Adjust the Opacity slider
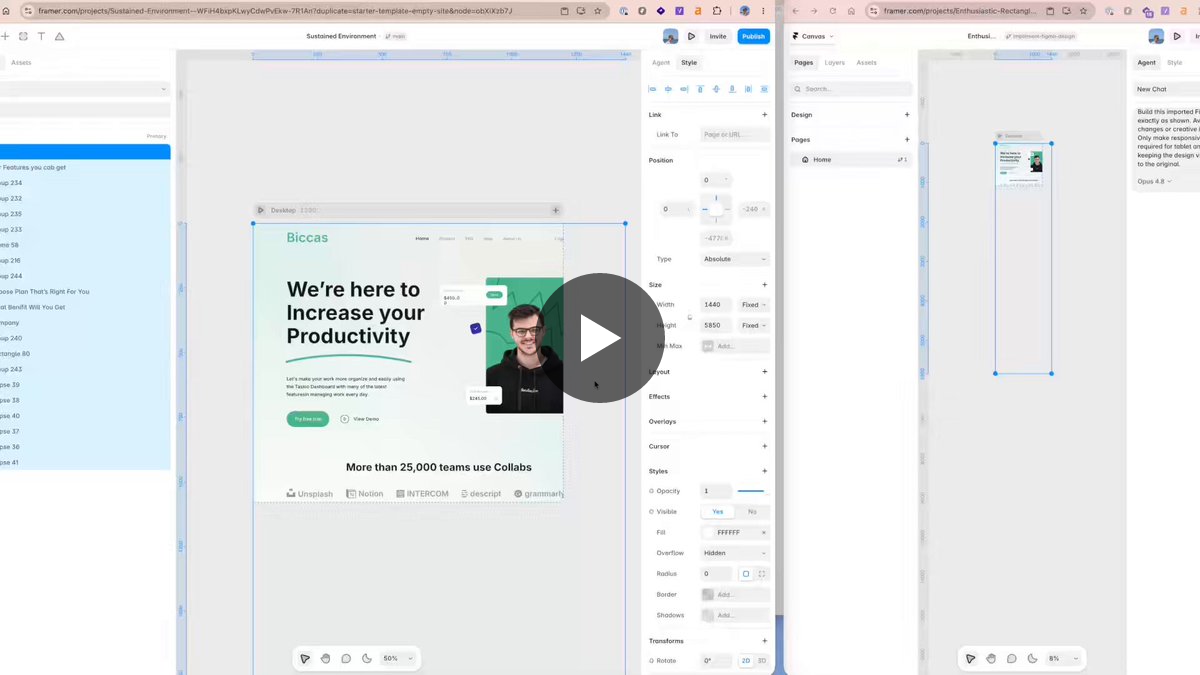Image resolution: width=1200 pixels, height=675 pixels. pos(752,491)
